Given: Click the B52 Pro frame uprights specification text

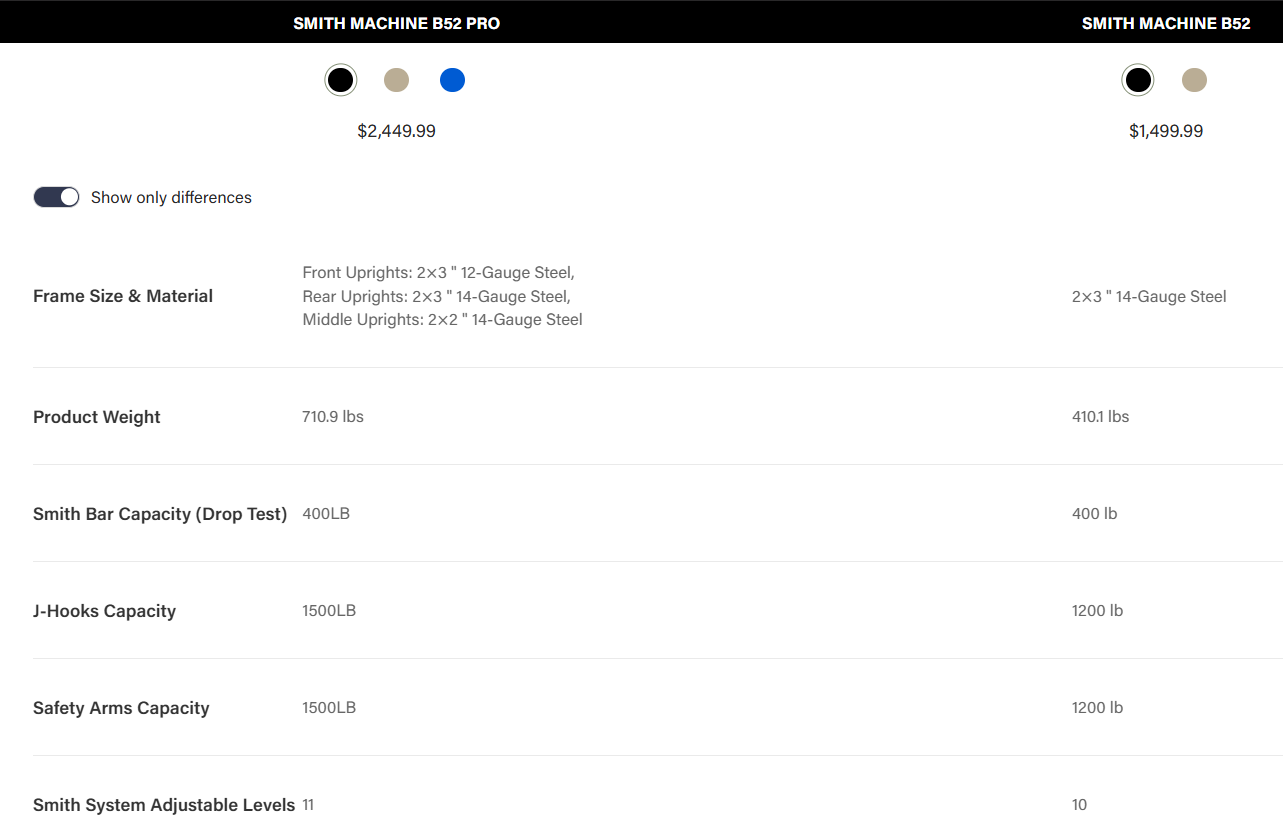Looking at the screenshot, I should (442, 296).
